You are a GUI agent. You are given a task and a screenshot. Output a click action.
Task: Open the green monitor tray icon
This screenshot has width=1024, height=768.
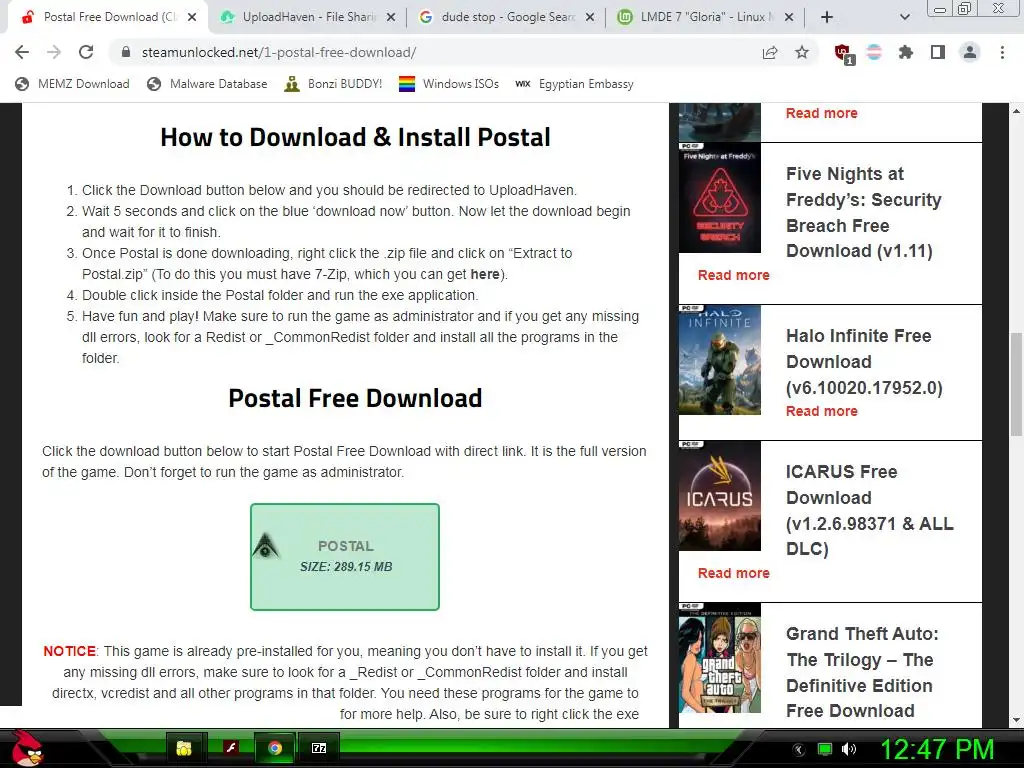click(825, 749)
